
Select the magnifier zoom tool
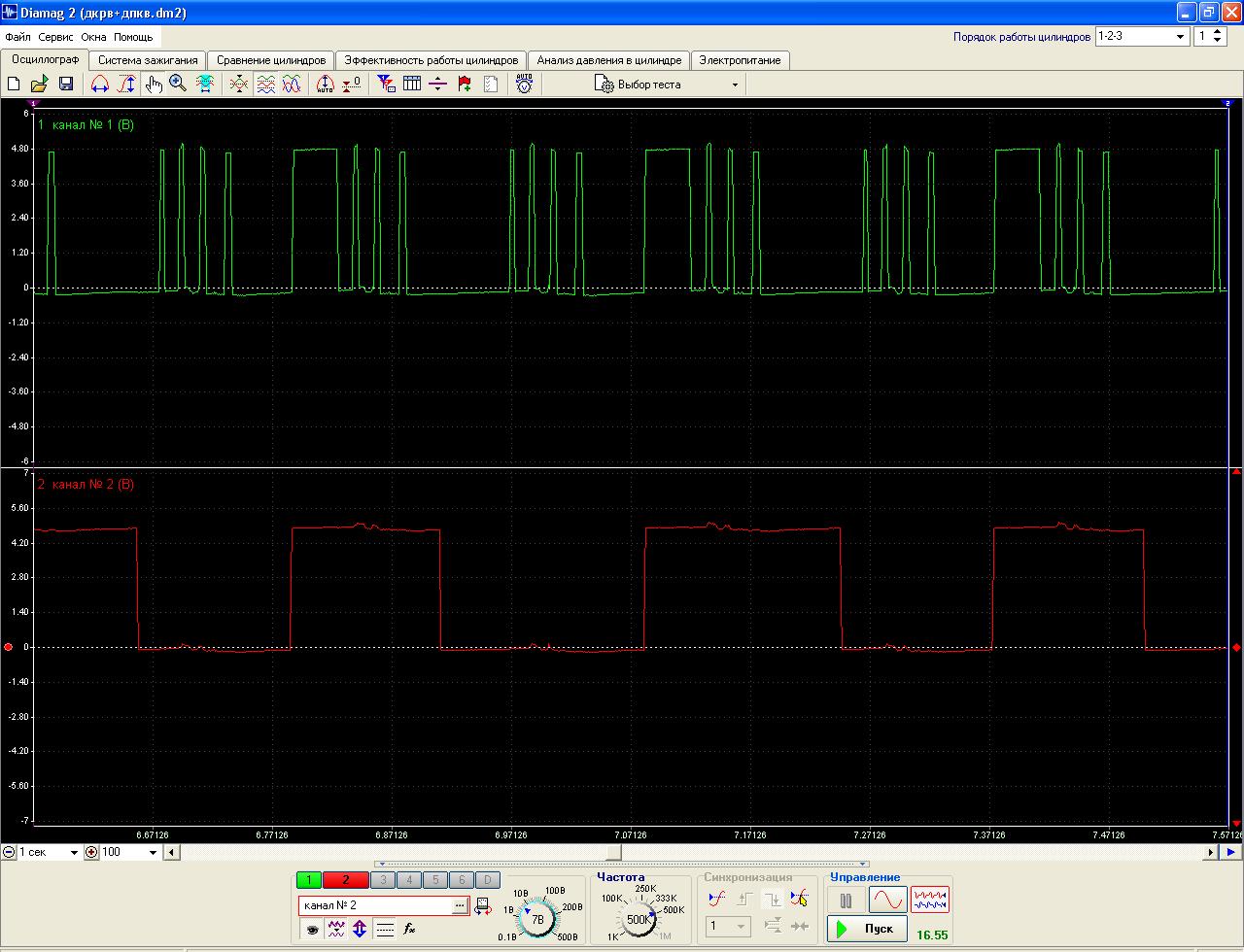(178, 85)
